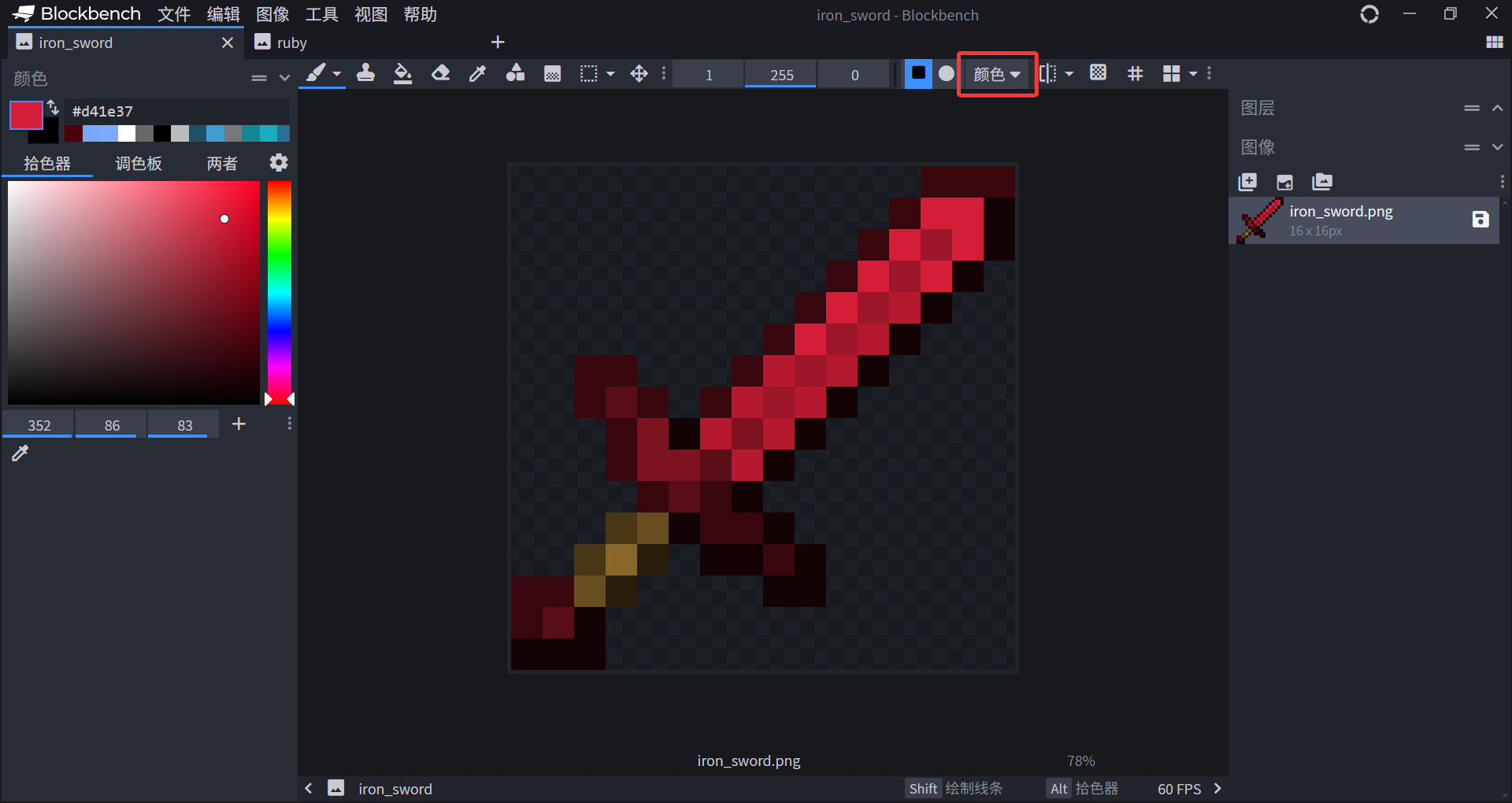Add current color to palette

(239, 424)
